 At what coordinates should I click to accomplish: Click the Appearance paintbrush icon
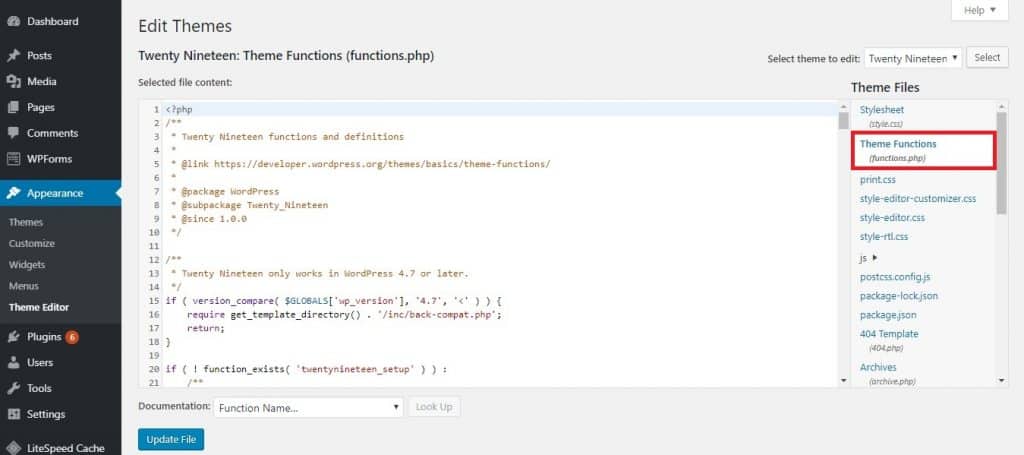(13, 193)
